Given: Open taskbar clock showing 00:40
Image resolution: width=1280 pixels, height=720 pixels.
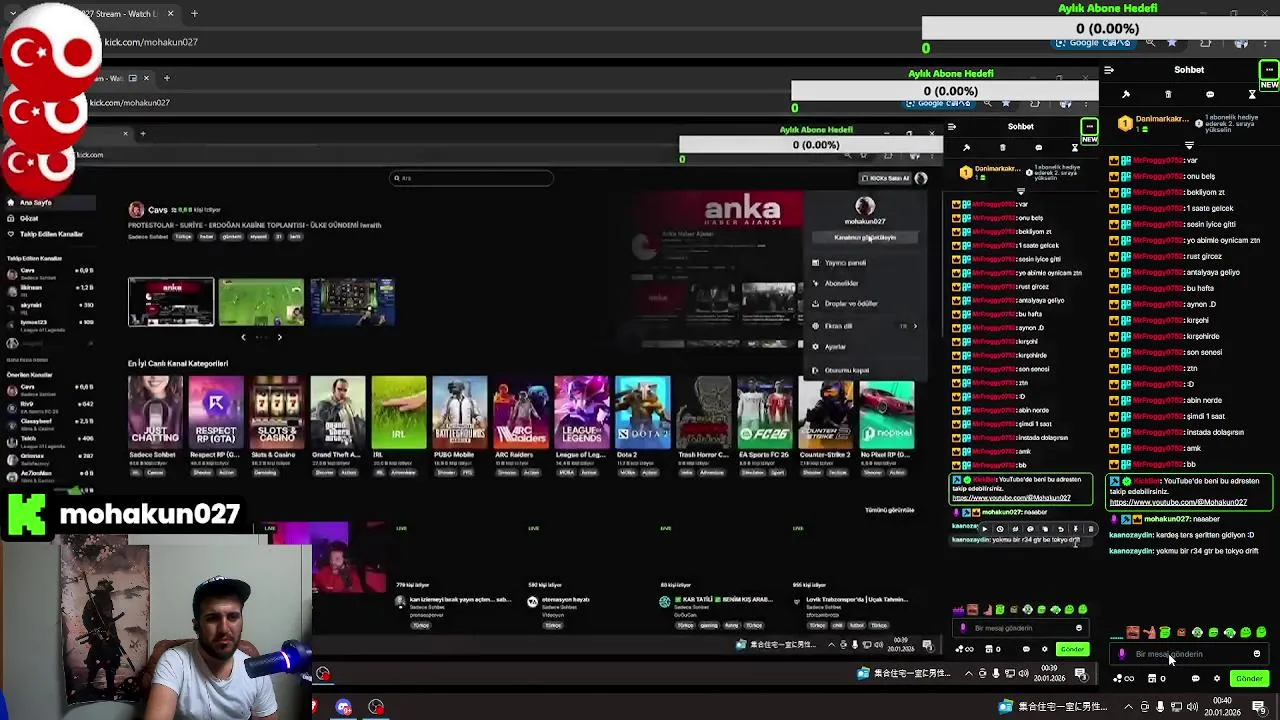Looking at the screenshot, I should [x=1222, y=707].
